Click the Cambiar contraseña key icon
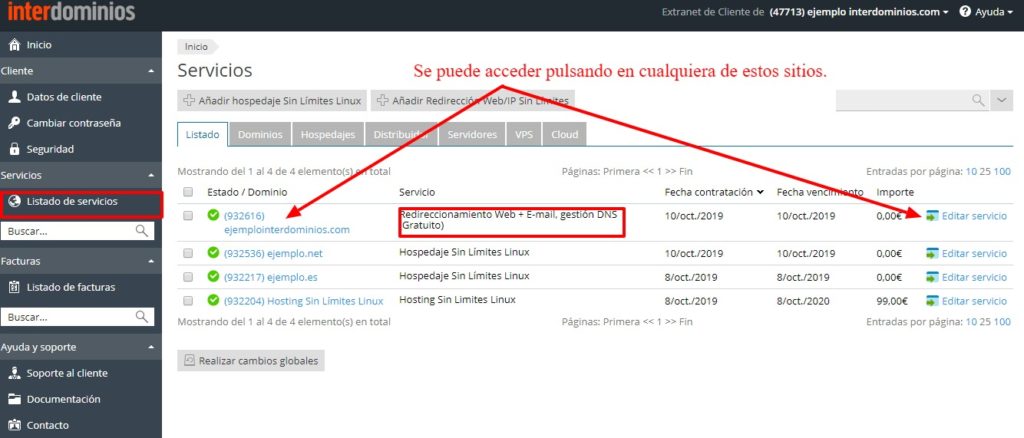Image resolution: width=1024 pixels, height=438 pixels. [14, 123]
